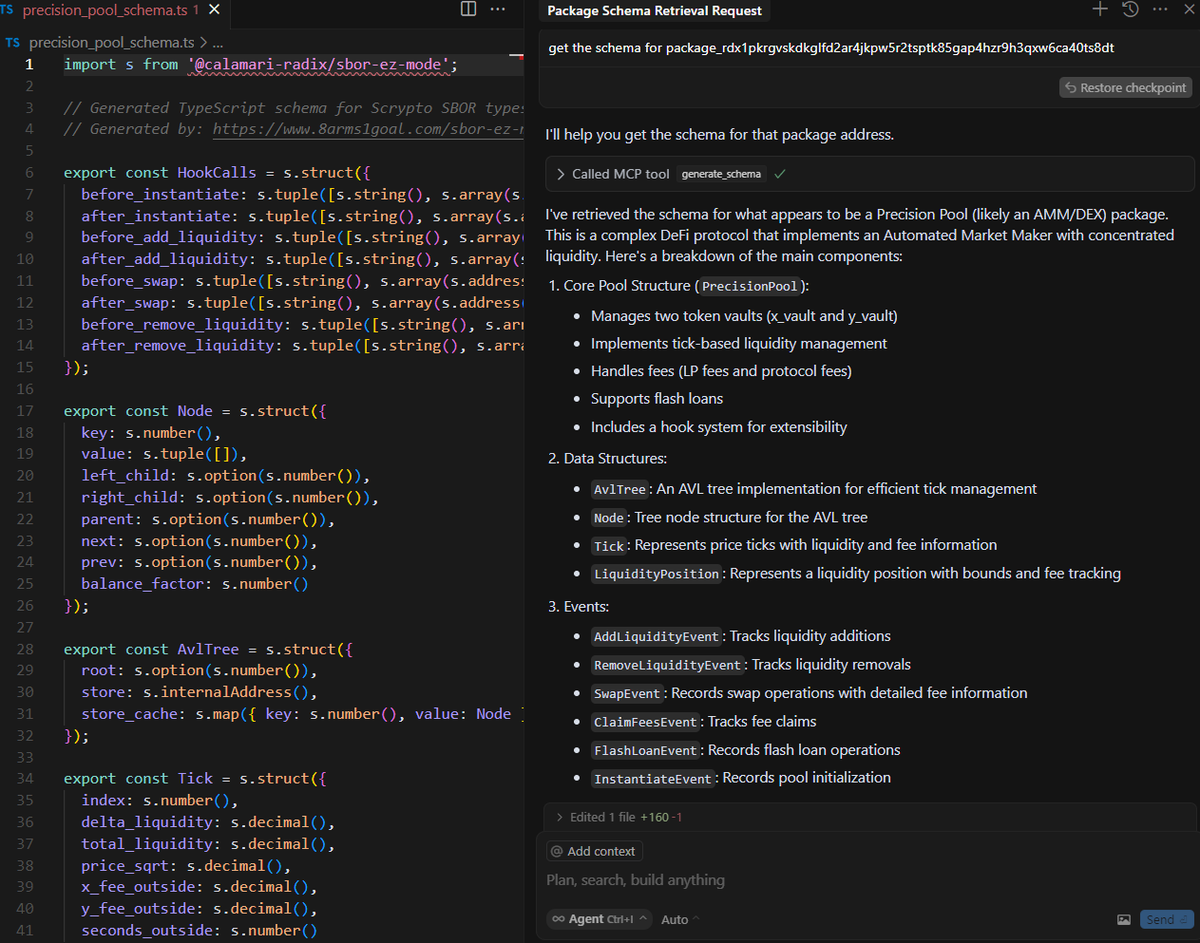The image size is (1200, 943).
Task: Click the LiquidityPosition inline code in chat
Action: [657, 574]
